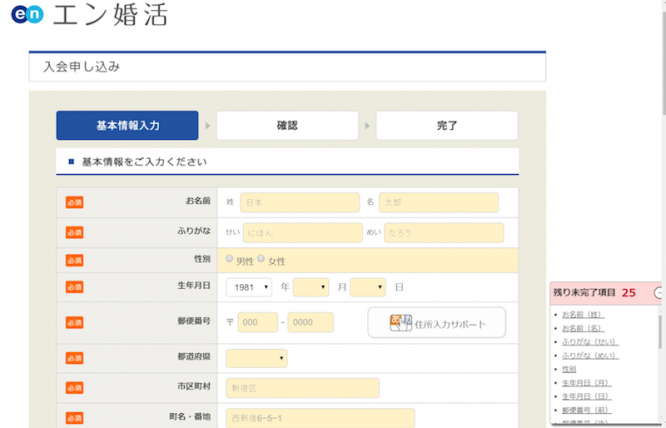Focus the せい furigana field
The height and width of the screenshot is (428, 666).
303,233
